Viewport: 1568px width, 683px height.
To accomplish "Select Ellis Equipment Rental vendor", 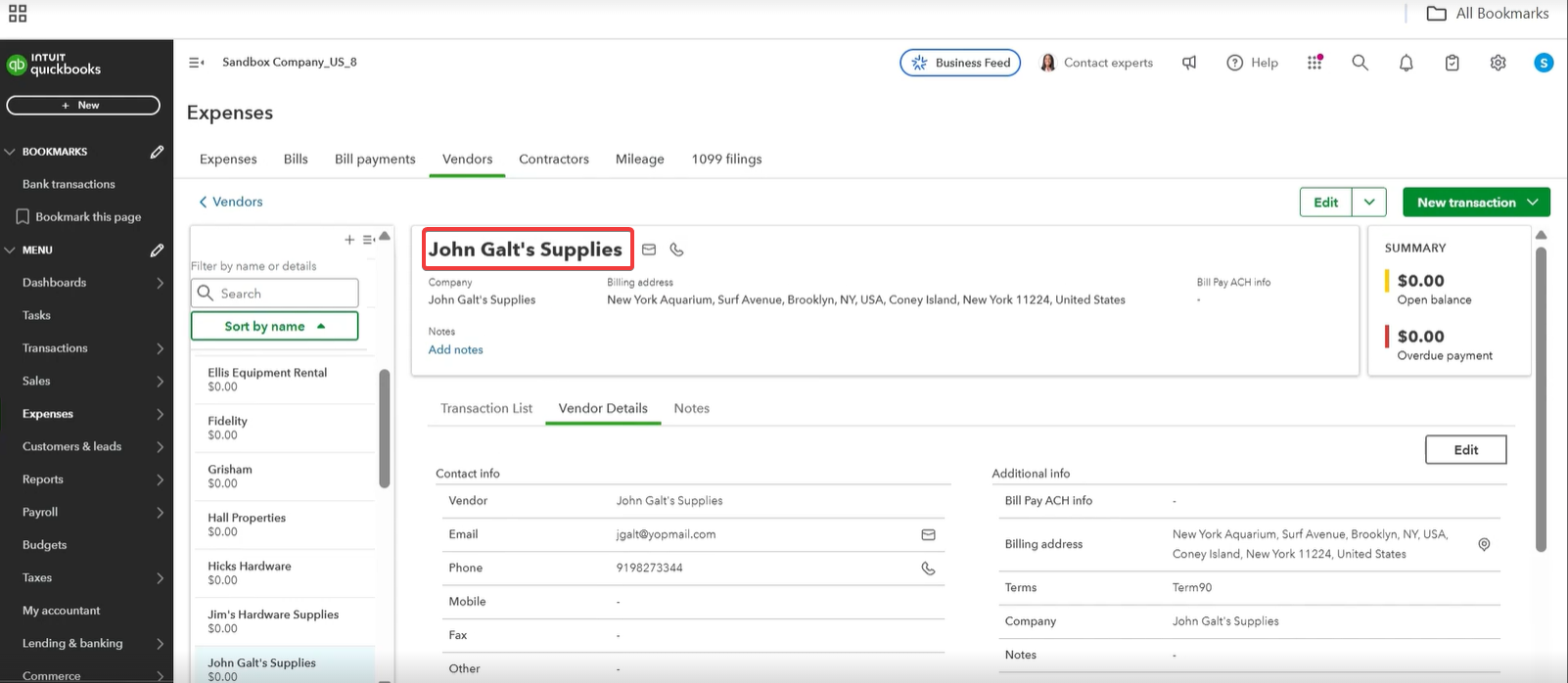I will 284,380.
